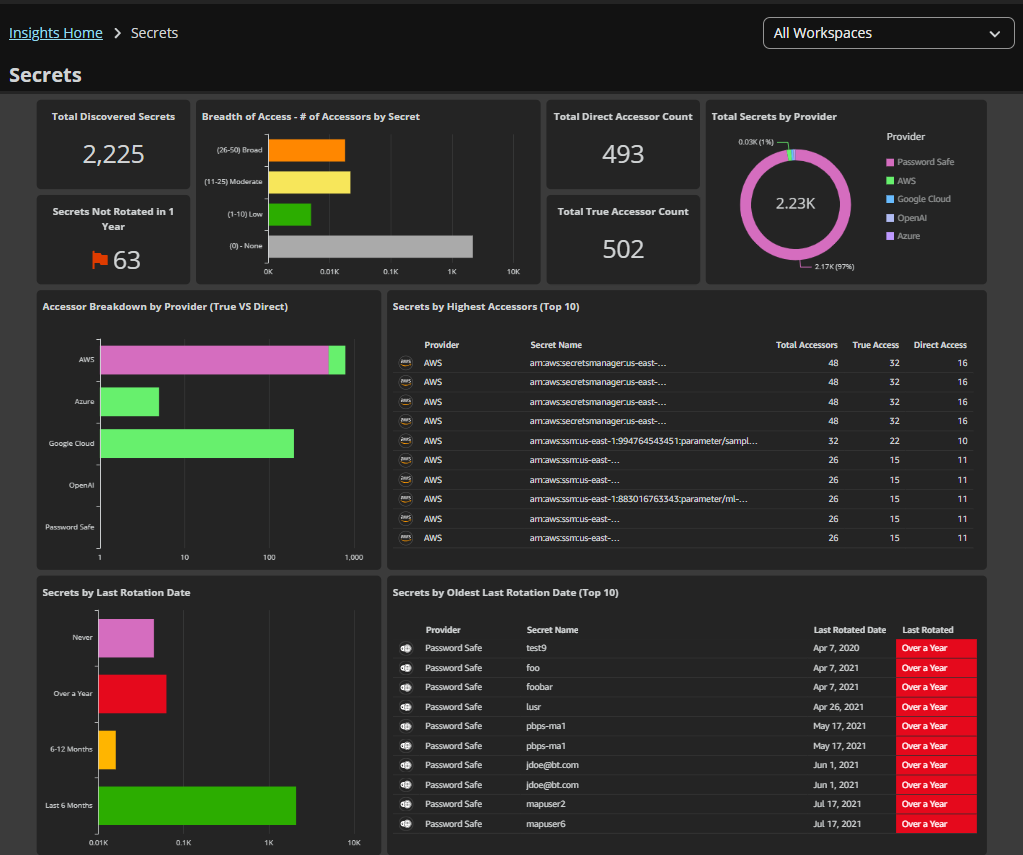Click the orange flag icon beside 63

click(100, 260)
